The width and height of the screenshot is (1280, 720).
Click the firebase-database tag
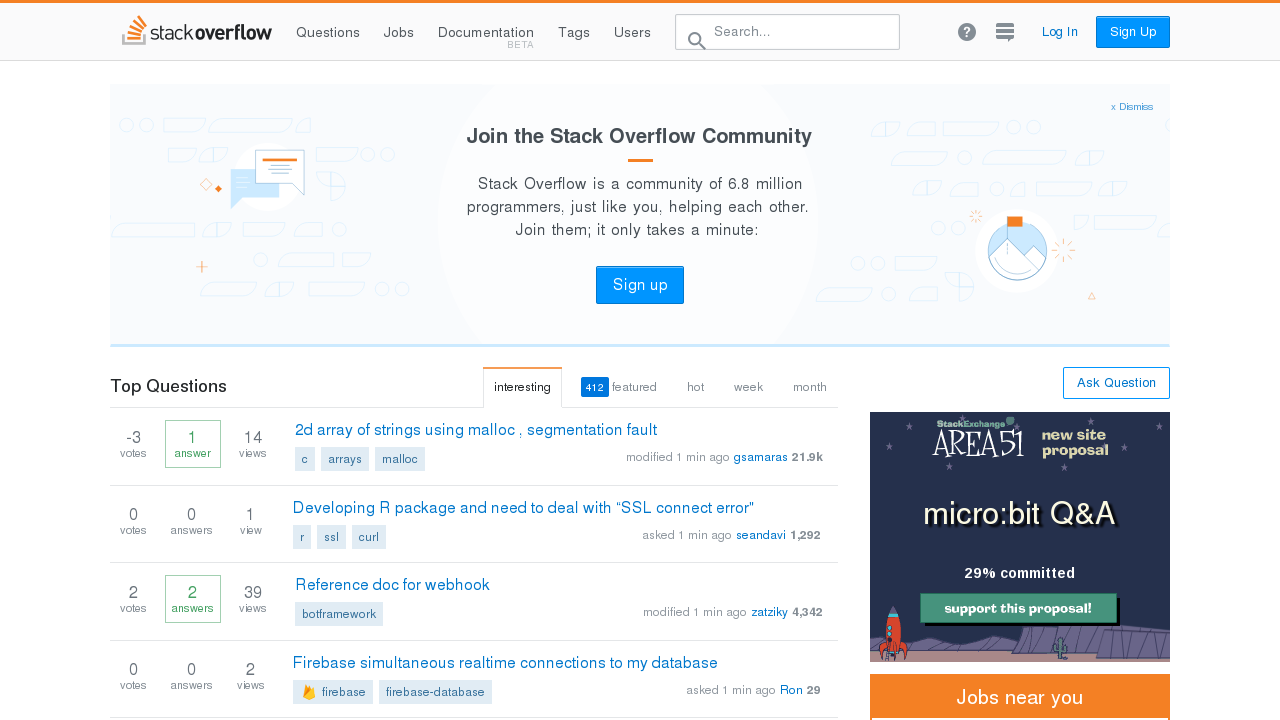[435, 692]
